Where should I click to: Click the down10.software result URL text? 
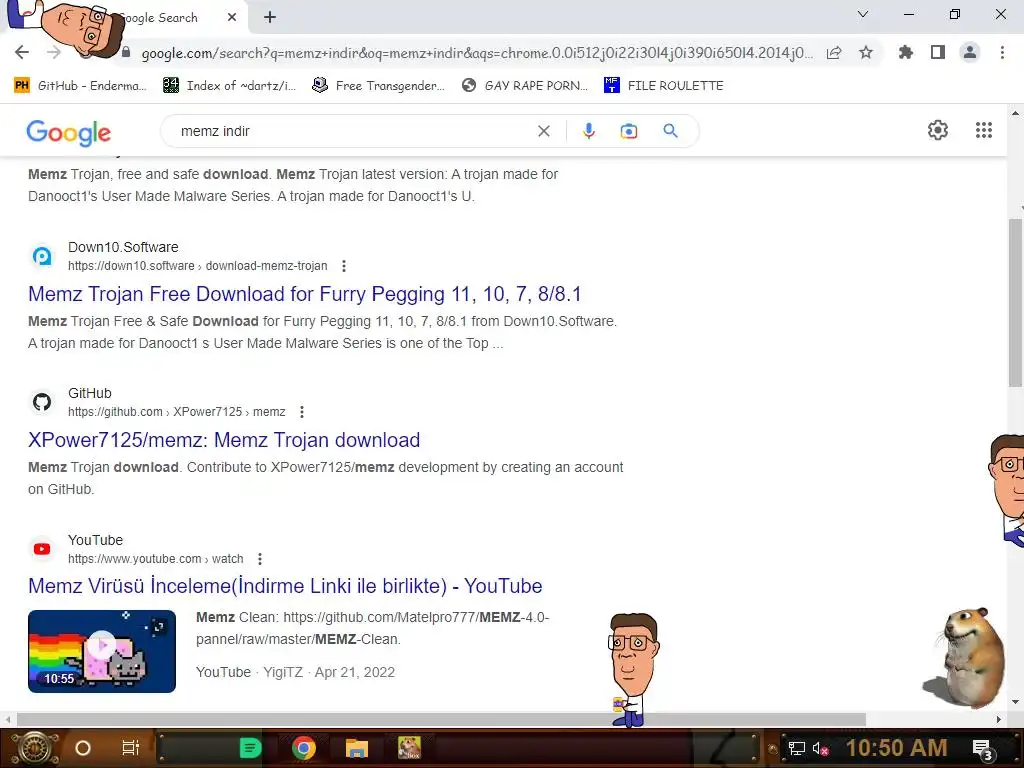[x=197, y=266]
